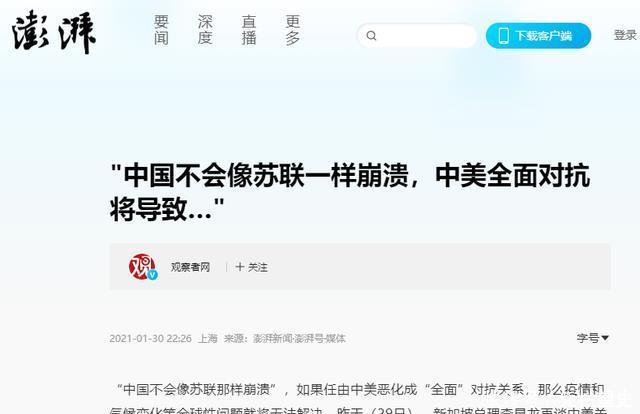Click the search magnifier icon

tap(371, 36)
